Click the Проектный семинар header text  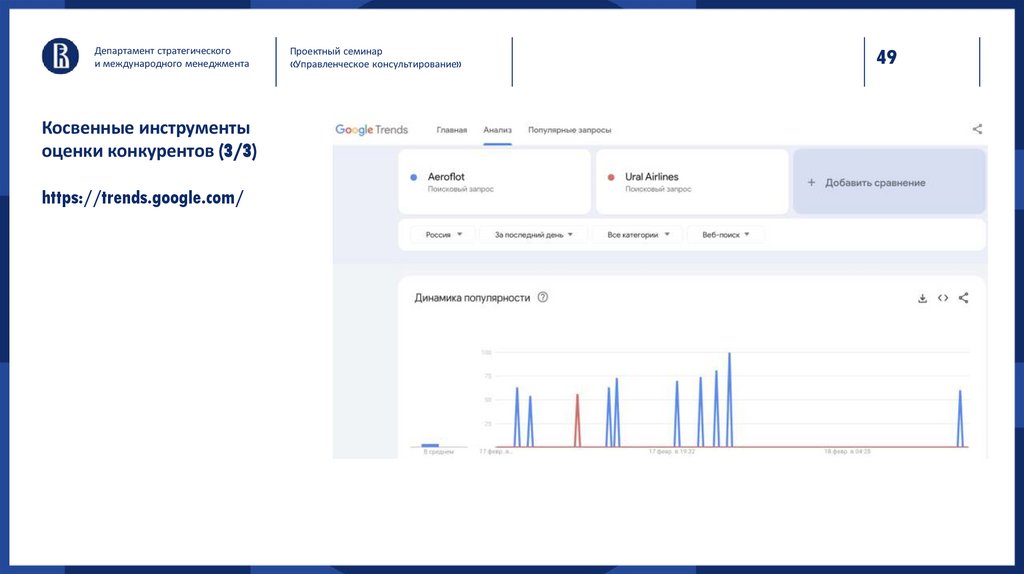(x=336, y=51)
